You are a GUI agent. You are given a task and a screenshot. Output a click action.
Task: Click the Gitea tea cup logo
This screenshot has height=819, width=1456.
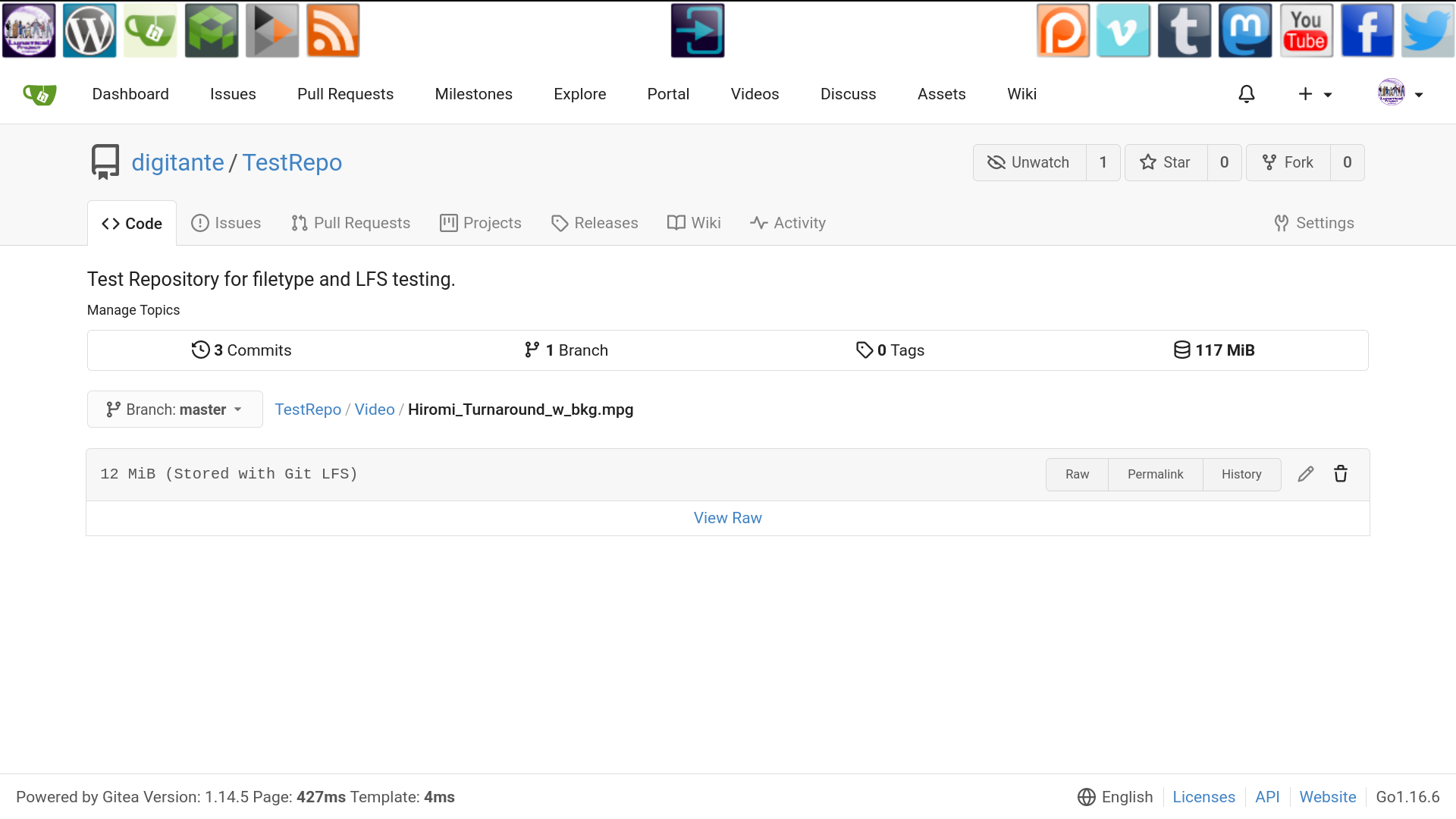[x=39, y=94]
